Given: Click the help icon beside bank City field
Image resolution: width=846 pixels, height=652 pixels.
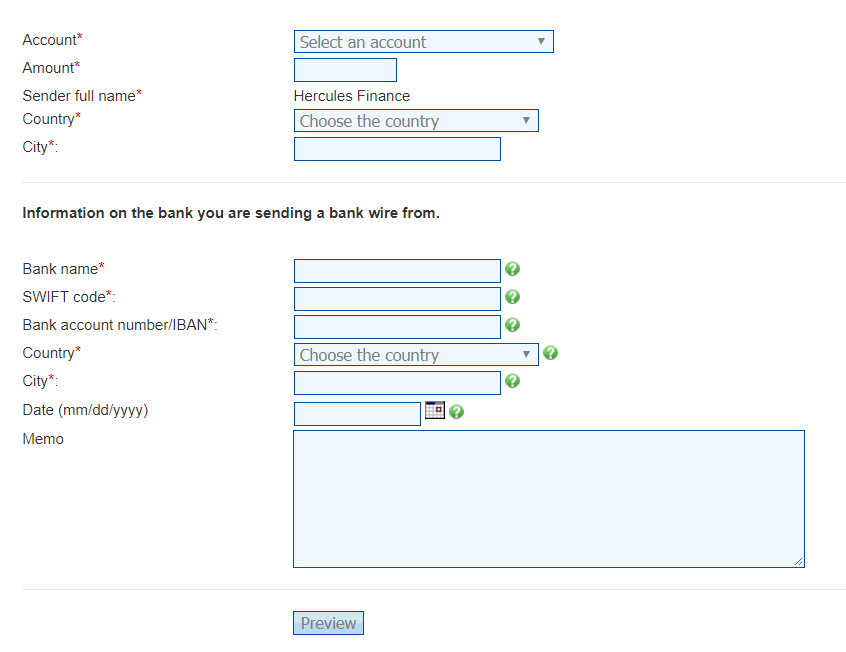Looking at the screenshot, I should pos(512,381).
